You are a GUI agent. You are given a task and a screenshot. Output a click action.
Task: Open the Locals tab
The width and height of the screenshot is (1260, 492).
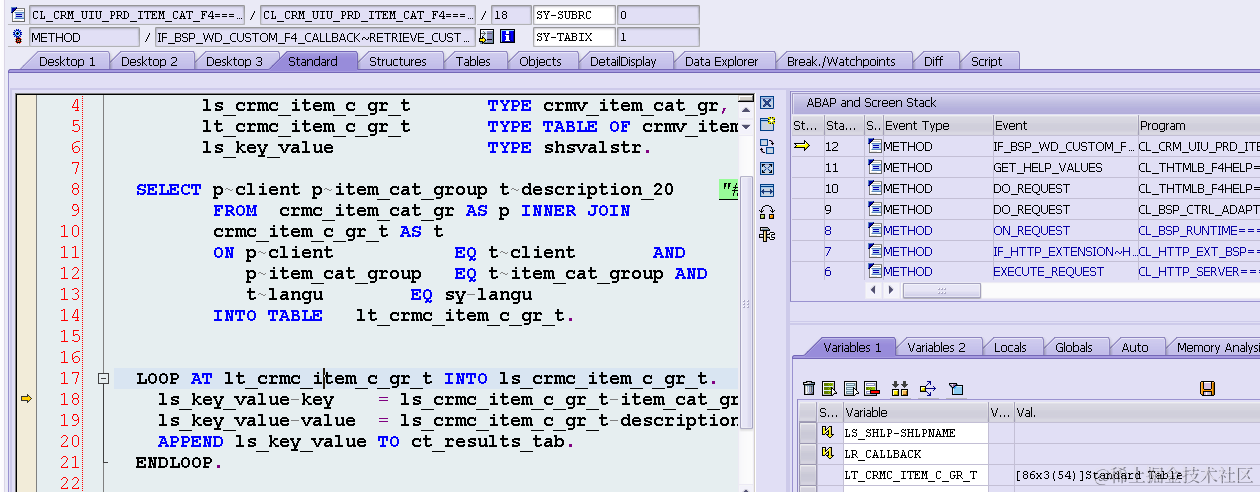[1010, 347]
